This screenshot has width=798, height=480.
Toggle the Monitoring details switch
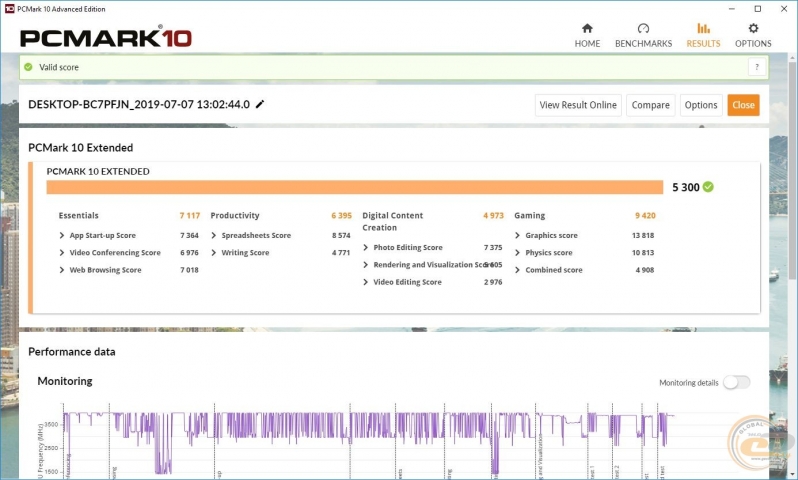tap(736, 382)
